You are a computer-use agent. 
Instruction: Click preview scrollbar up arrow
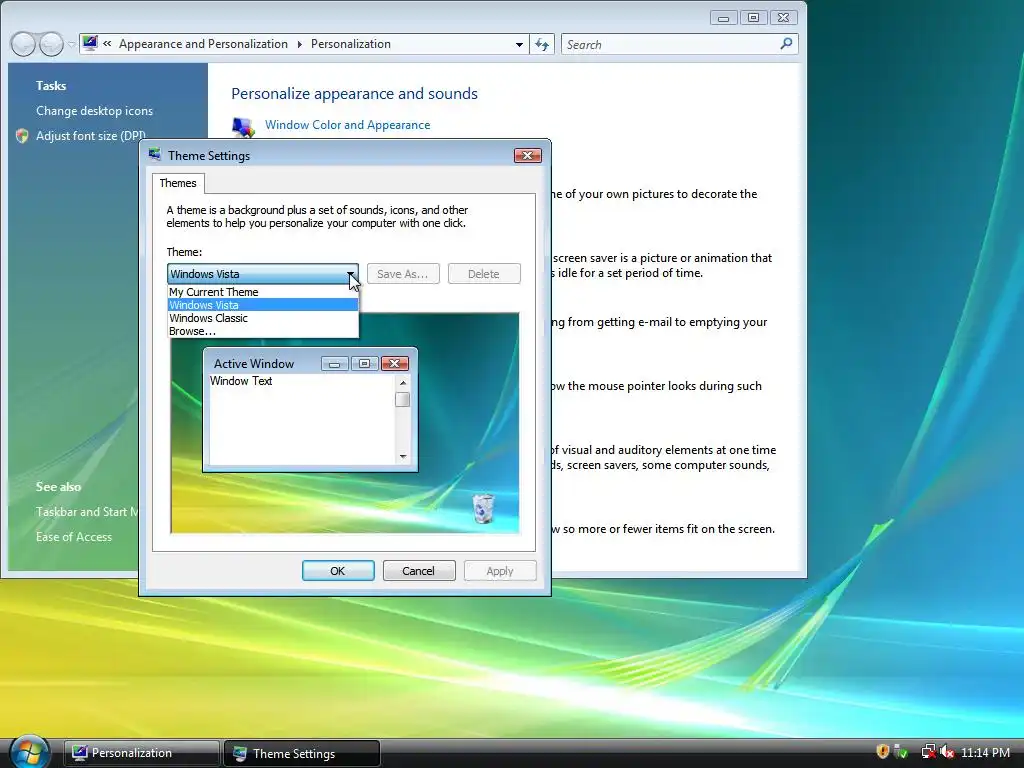point(403,383)
